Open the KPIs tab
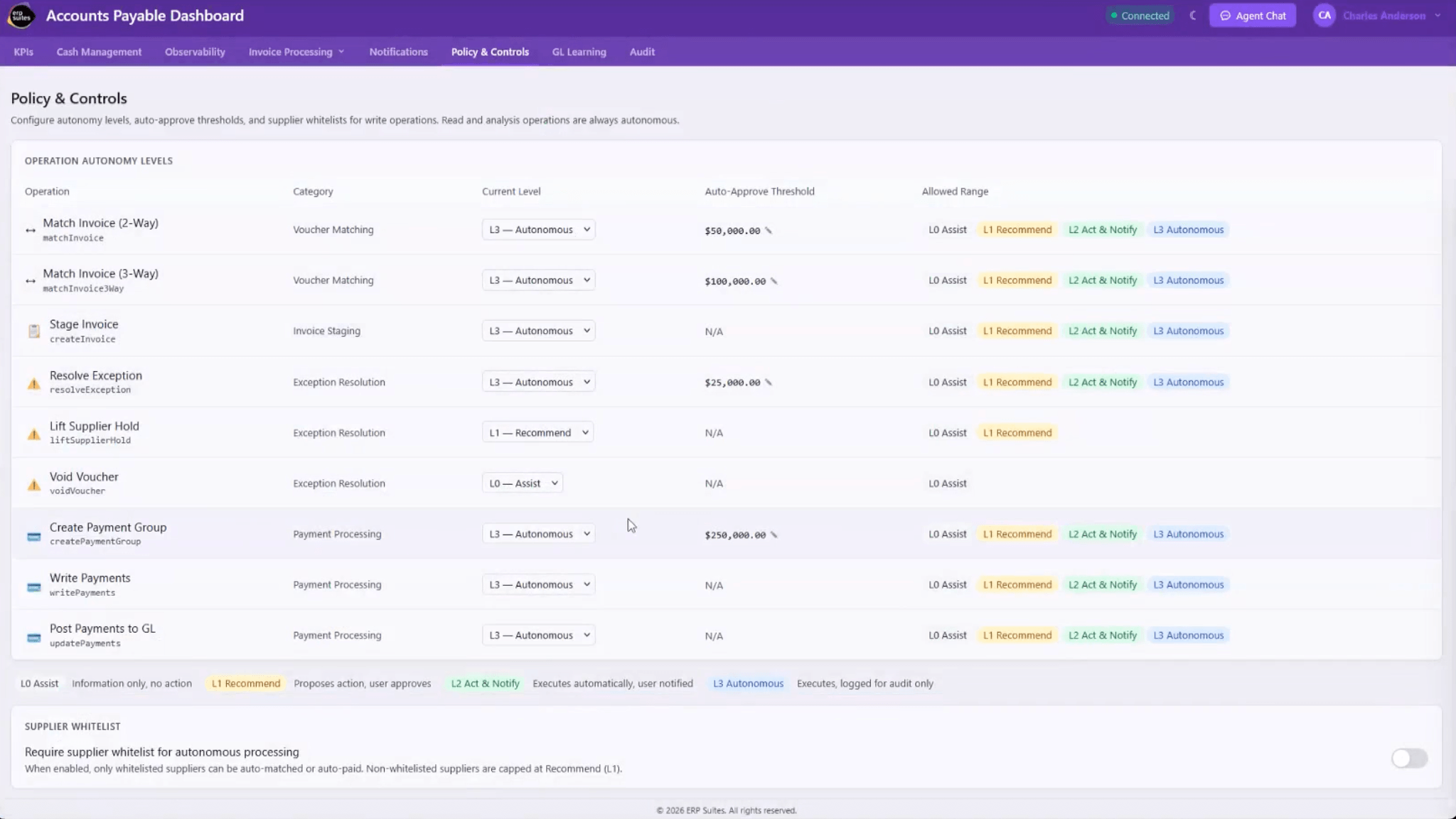1456x819 pixels. [23, 52]
